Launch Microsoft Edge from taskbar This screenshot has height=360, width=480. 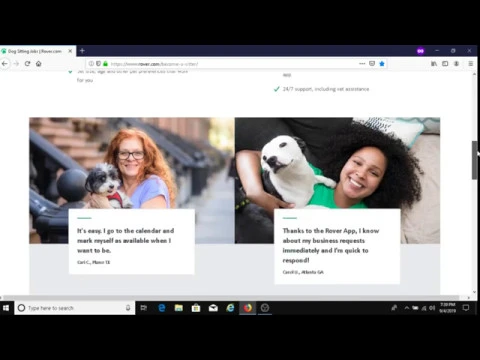coord(162,308)
